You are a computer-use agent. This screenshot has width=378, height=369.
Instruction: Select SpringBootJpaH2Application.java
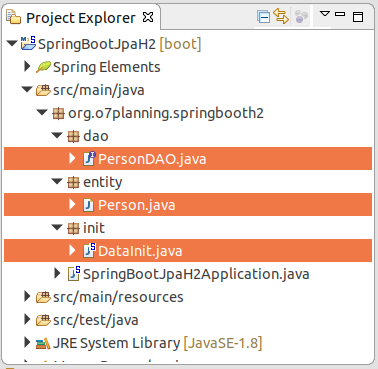click(x=196, y=274)
